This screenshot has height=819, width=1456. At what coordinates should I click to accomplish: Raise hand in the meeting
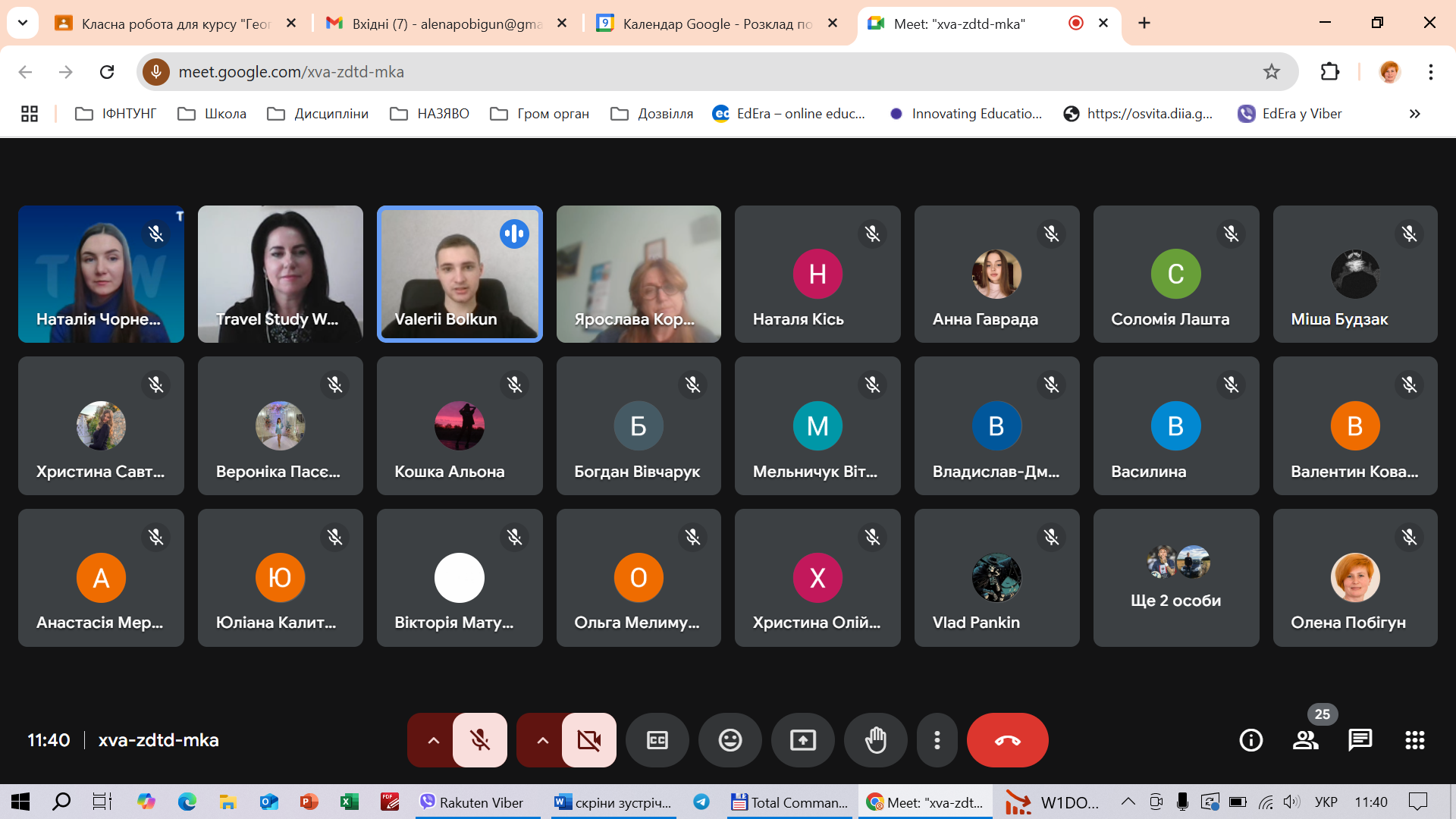[876, 740]
